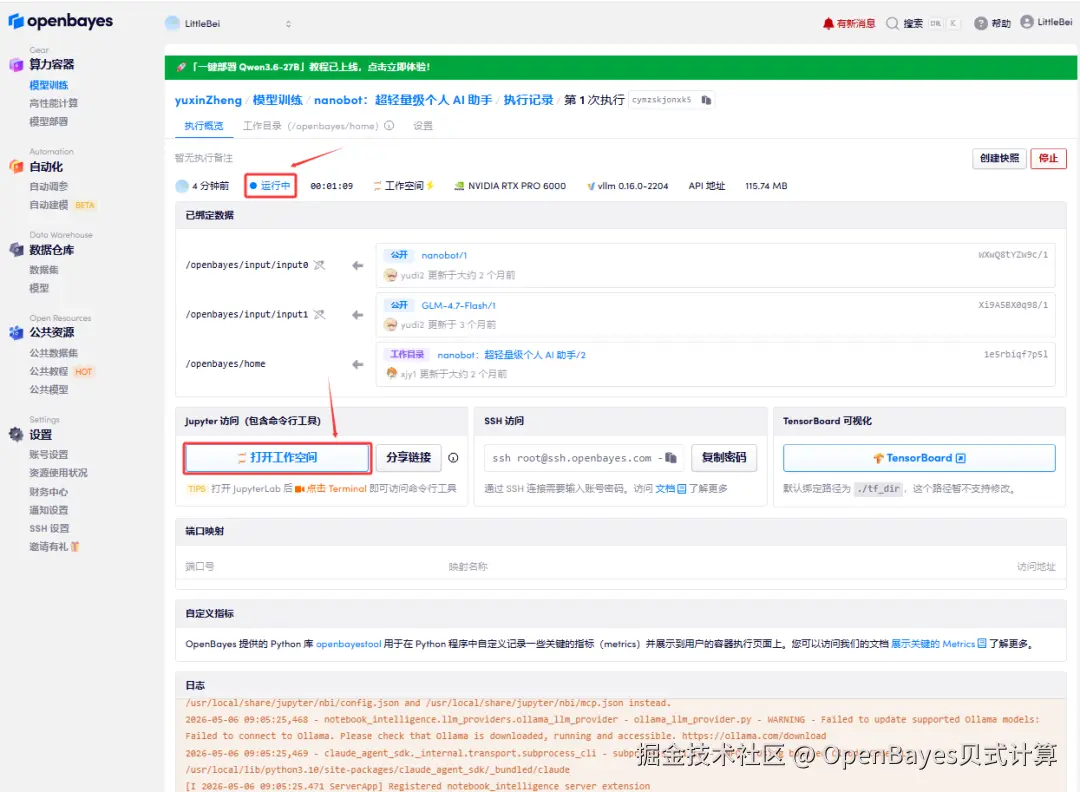Click the 工作空间 status icon
The image size is (1080, 792).
click(377, 186)
